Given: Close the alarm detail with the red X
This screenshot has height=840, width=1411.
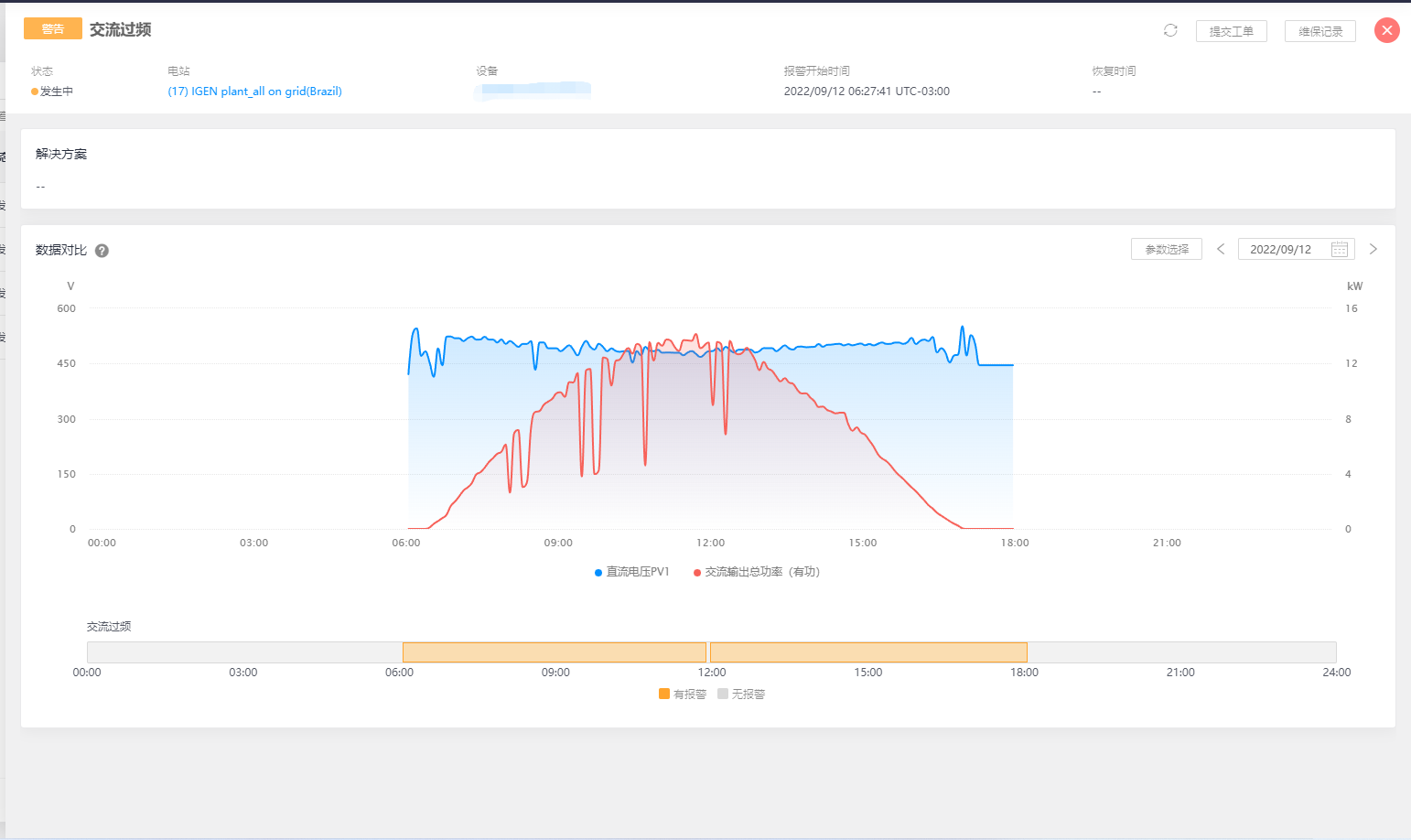Looking at the screenshot, I should click(1386, 30).
